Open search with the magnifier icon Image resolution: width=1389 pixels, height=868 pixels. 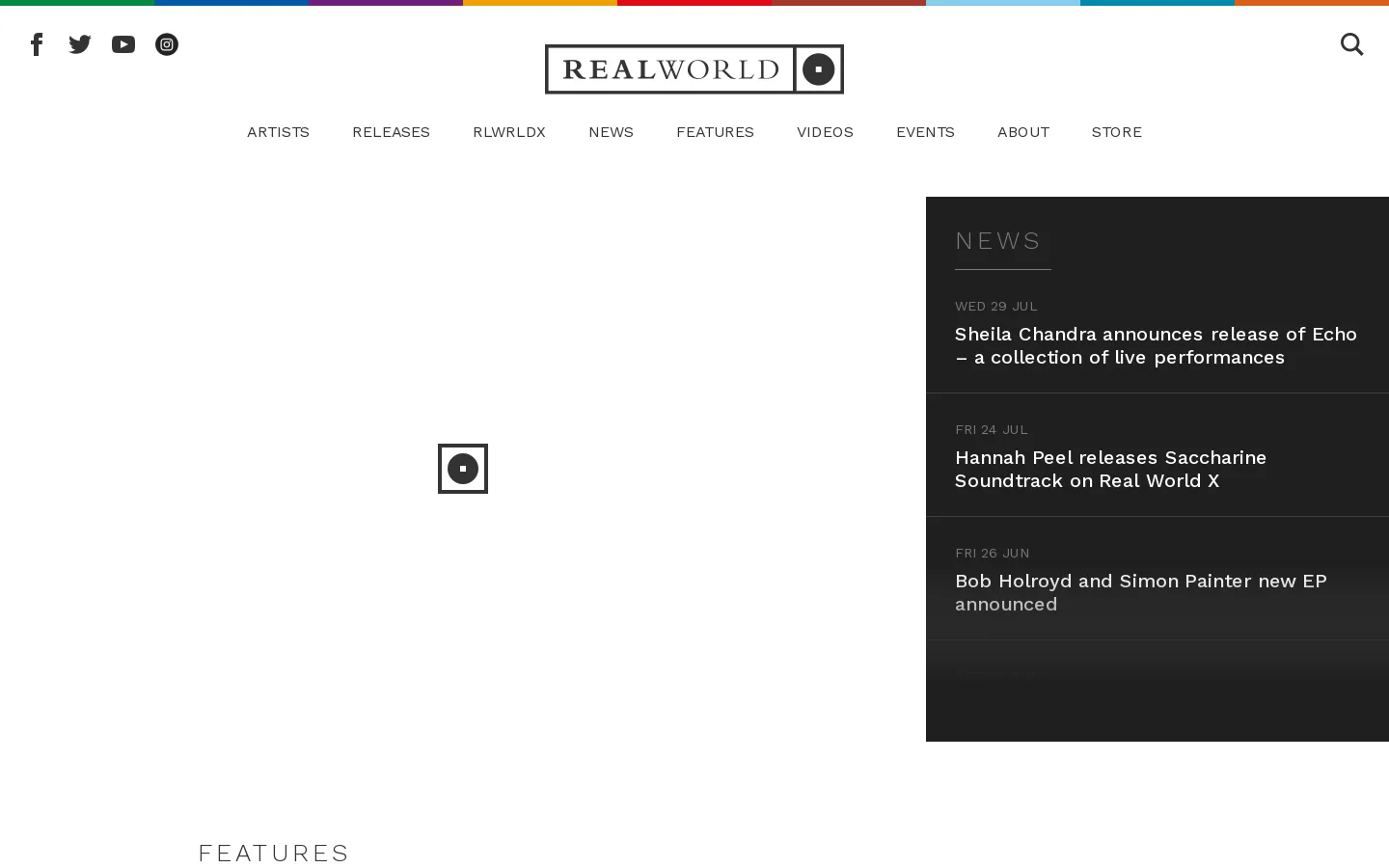[1351, 44]
